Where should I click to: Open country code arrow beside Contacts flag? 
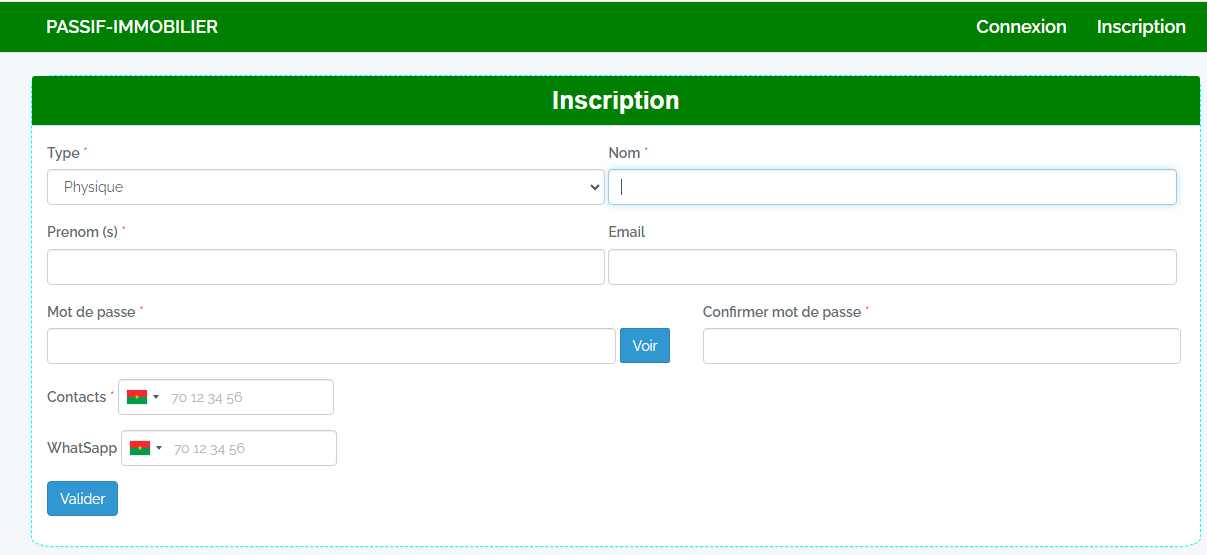[x=156, y=397]
